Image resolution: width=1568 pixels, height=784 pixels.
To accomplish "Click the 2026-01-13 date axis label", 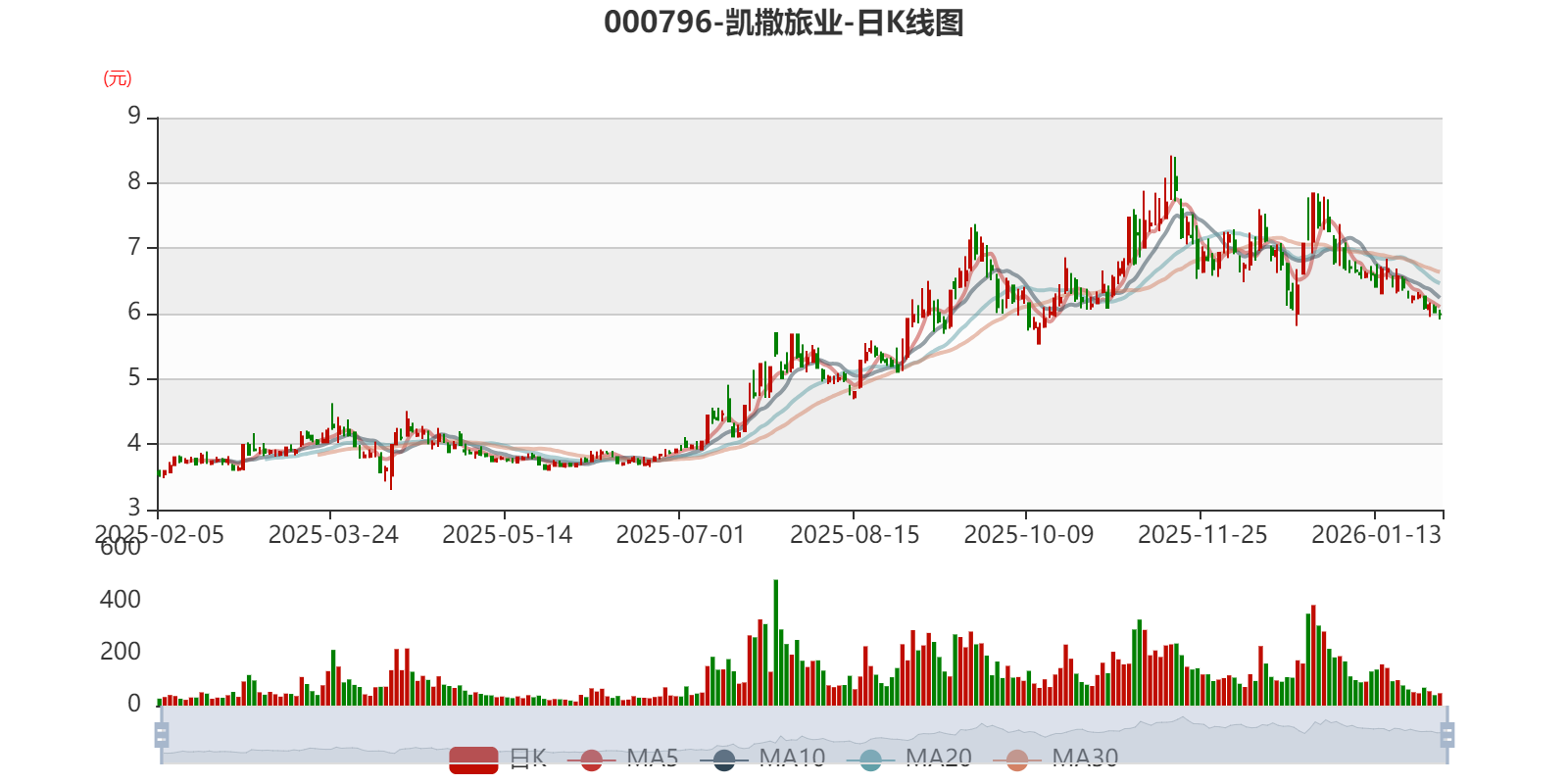I will 1376,534.
